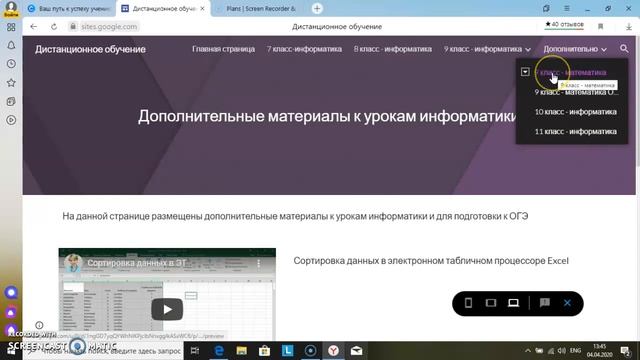Open notifications bell in browser sidebar
640x360 pixels.
click(11, 45)
